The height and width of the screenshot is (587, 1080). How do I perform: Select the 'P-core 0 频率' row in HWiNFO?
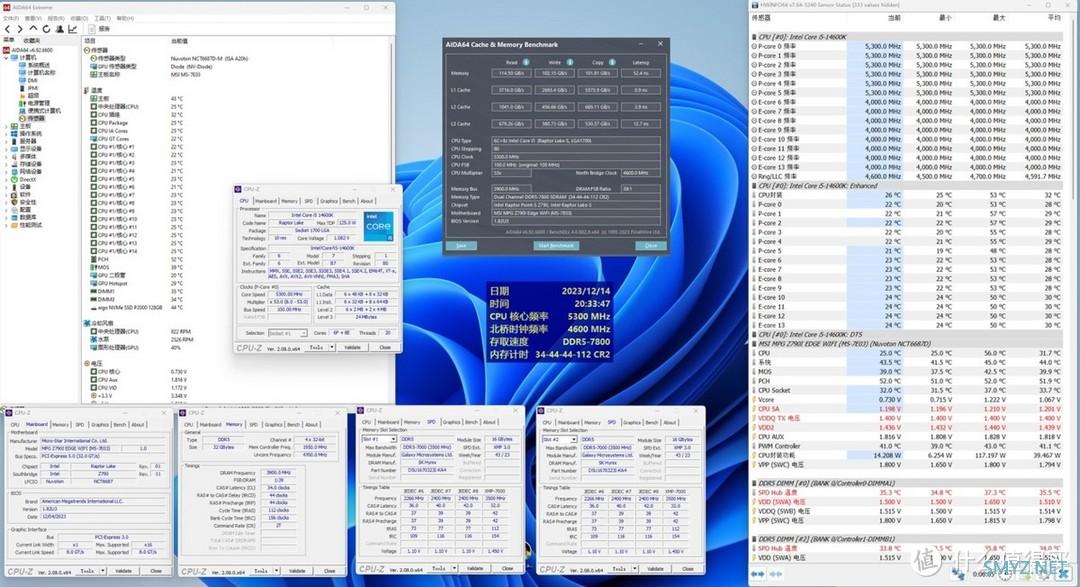click(x=908, y=46)
